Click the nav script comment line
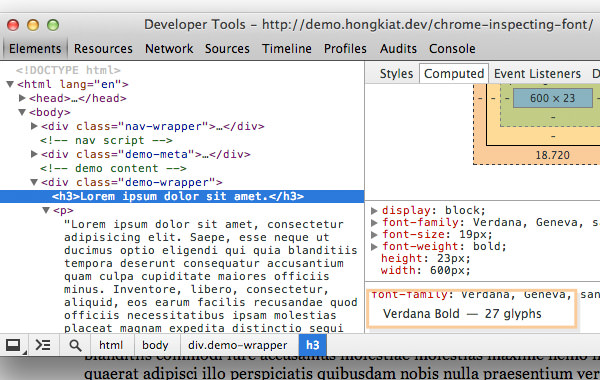600x380 pixels. pyautogui.click(x=106, y=140)
